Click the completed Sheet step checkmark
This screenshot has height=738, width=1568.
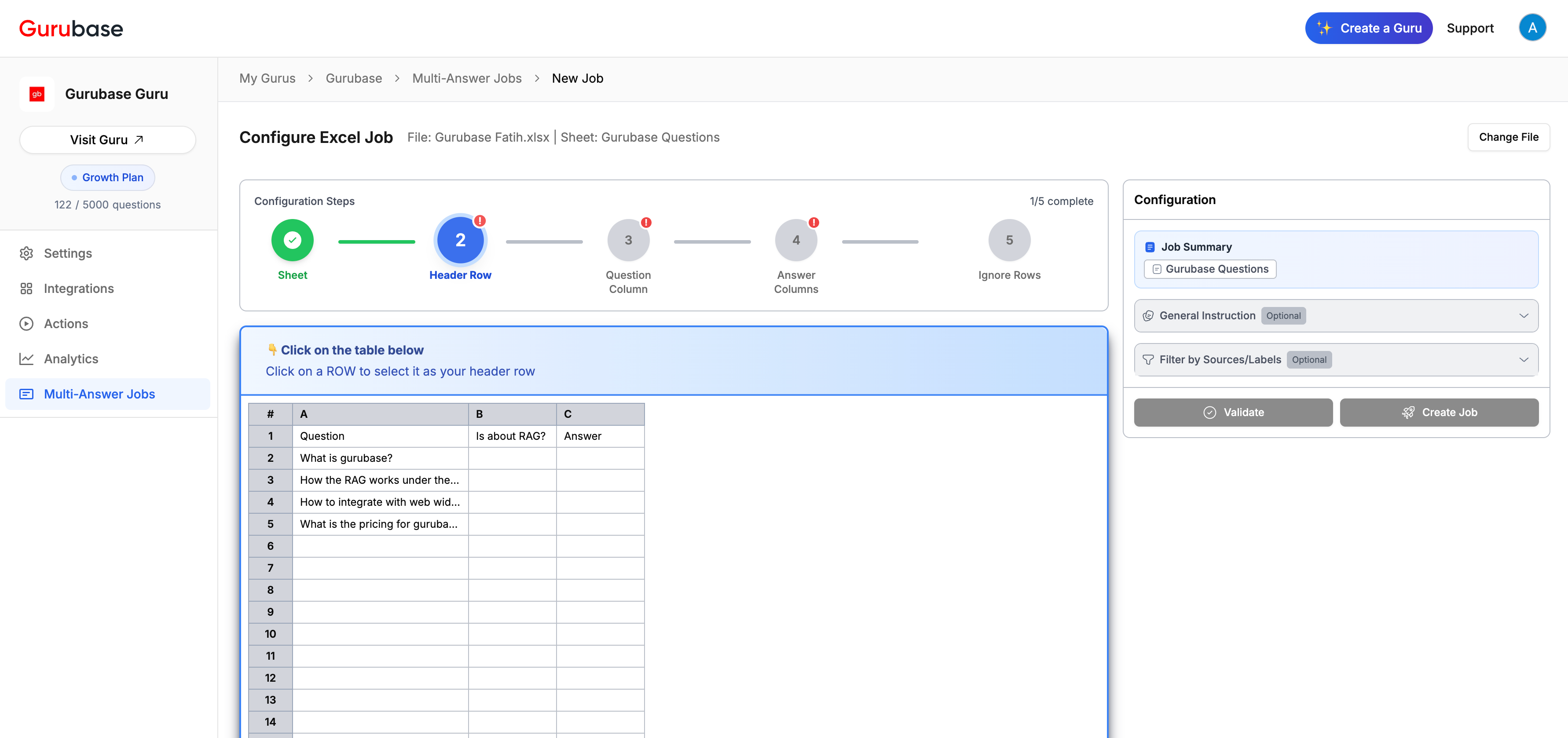292,240
